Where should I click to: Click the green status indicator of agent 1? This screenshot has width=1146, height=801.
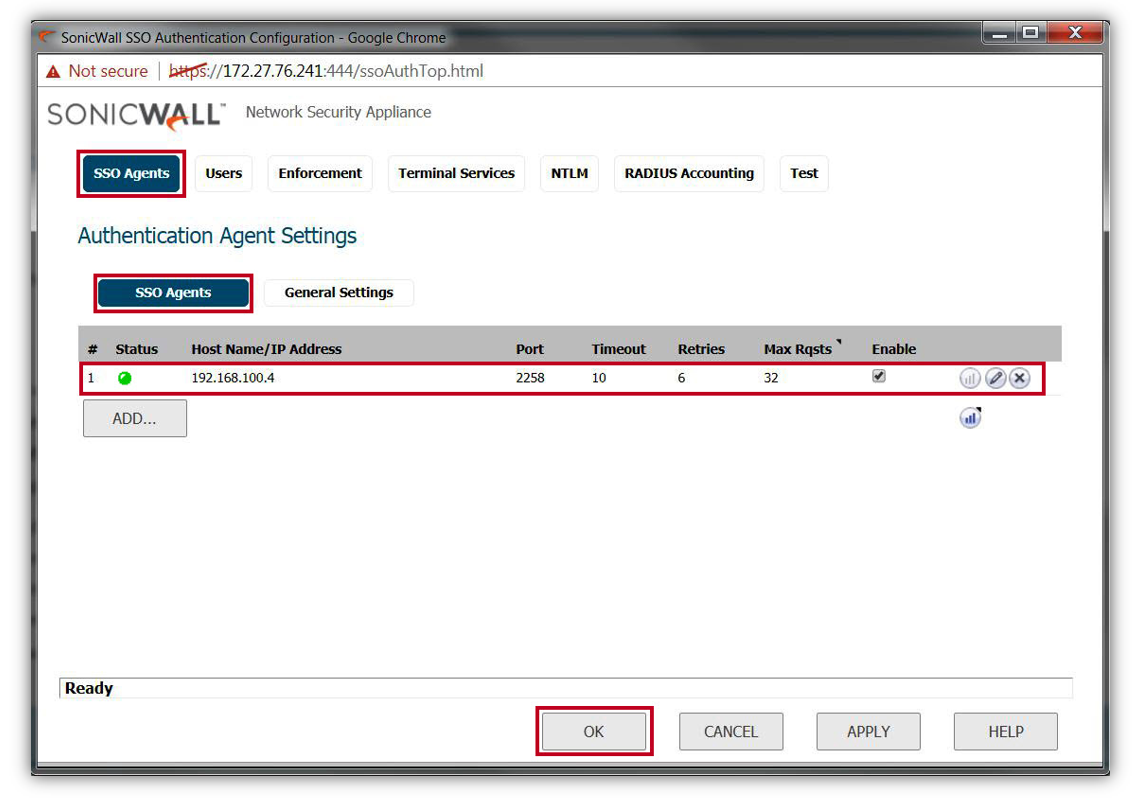pos(125,378)
